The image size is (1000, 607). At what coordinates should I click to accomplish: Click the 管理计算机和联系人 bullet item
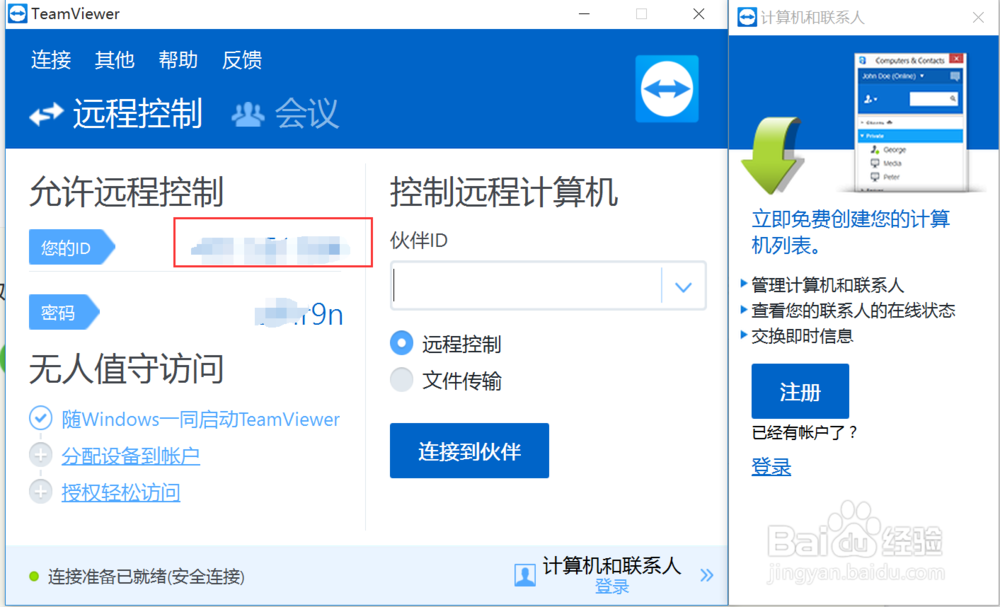827,284
